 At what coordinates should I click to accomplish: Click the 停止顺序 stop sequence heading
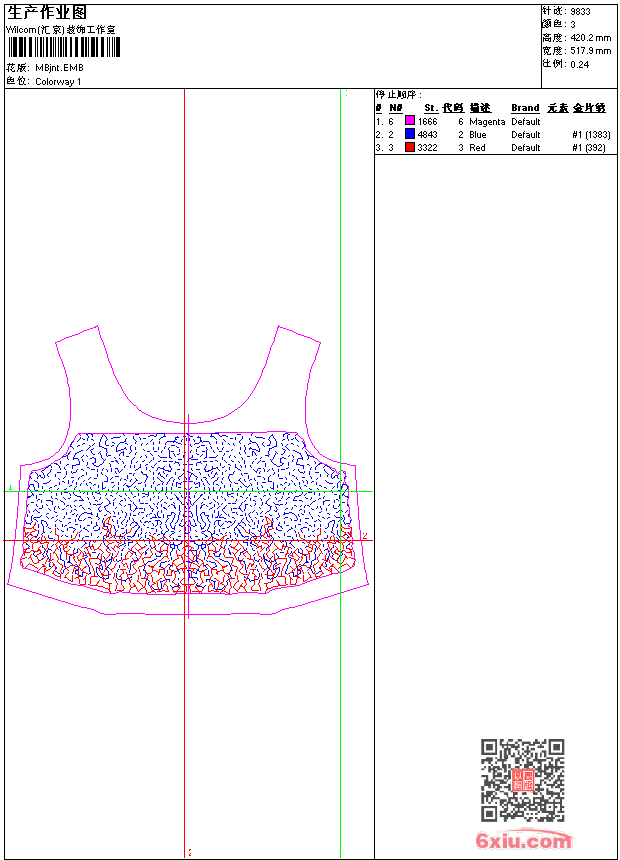coord(398,95)
